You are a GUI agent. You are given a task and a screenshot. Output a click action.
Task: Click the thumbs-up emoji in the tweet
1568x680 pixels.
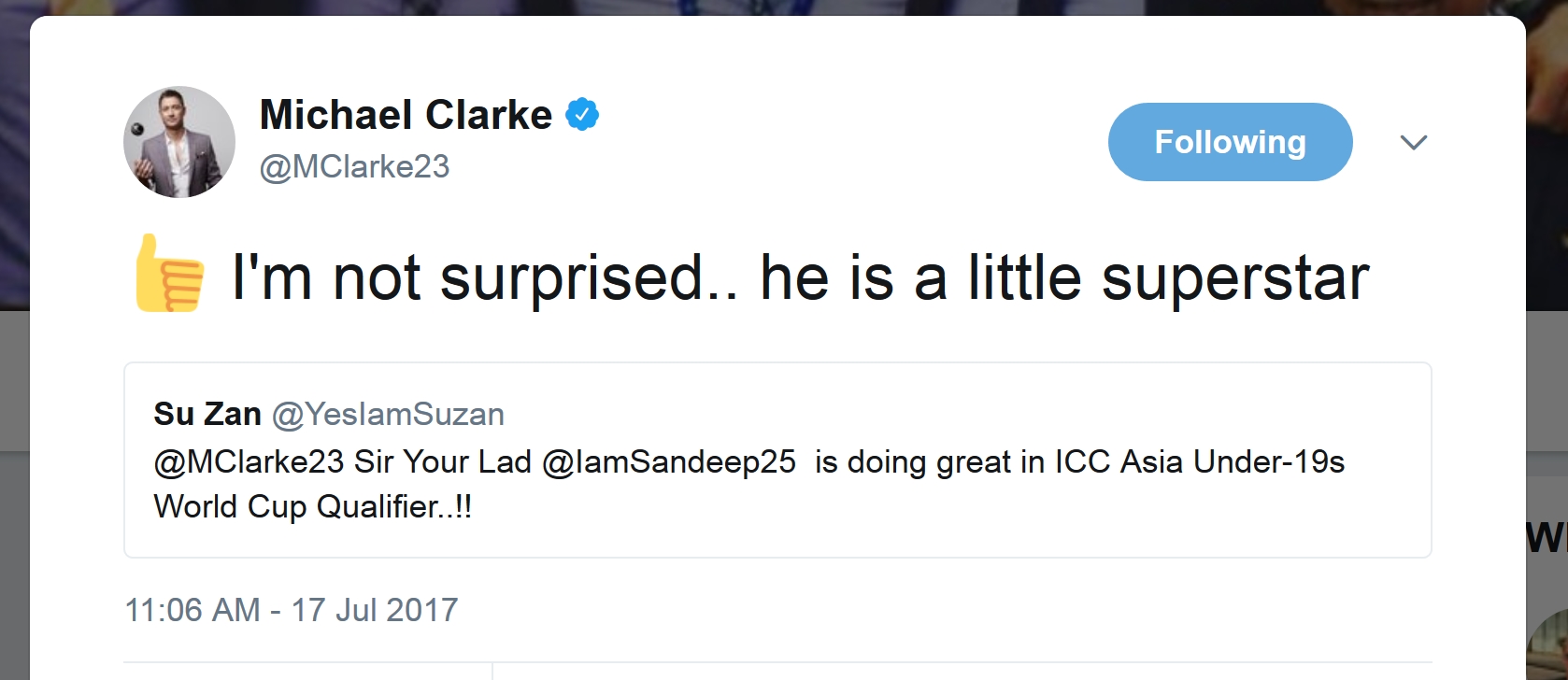coord(169,274)
